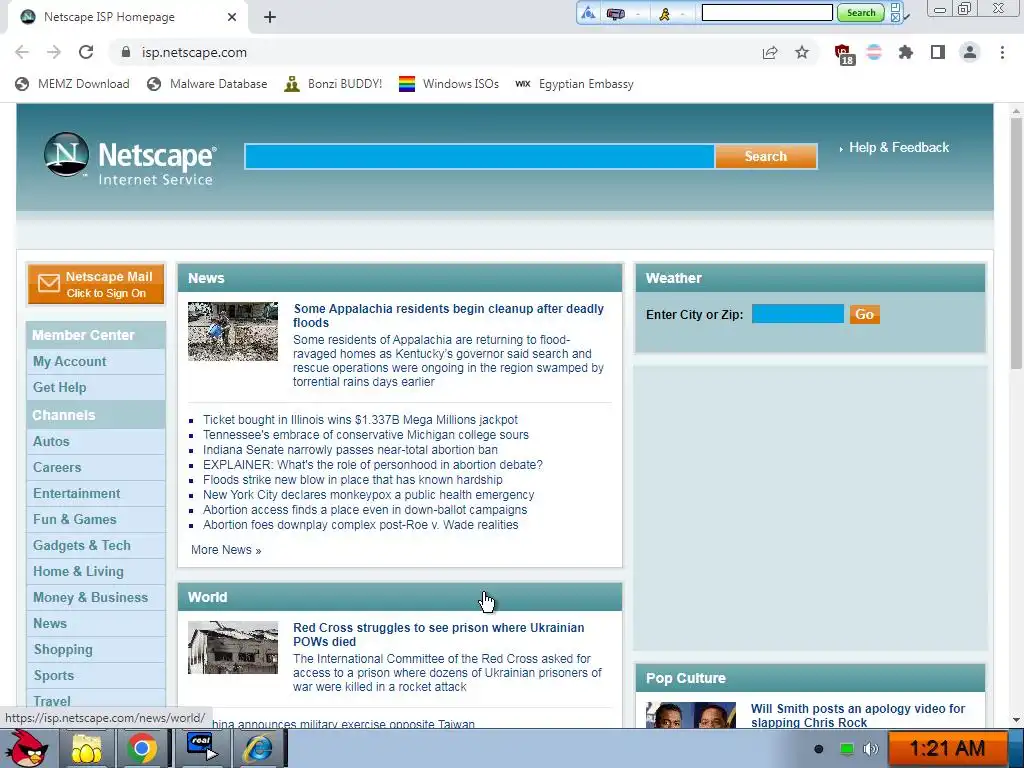This screenshot has width=1024, height=768.
Task: Open the Will Smith apology video story
Action: tap(857, 715)
